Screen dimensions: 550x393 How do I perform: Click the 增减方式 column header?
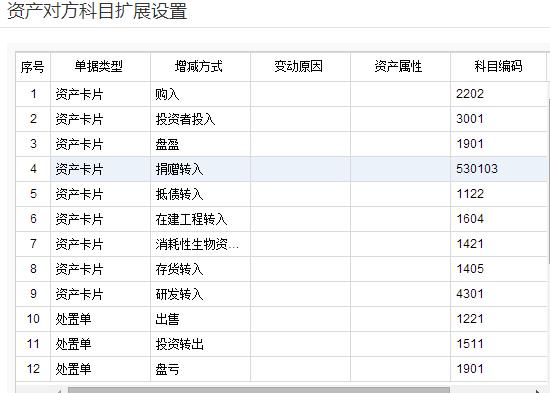tap(200, 67)
